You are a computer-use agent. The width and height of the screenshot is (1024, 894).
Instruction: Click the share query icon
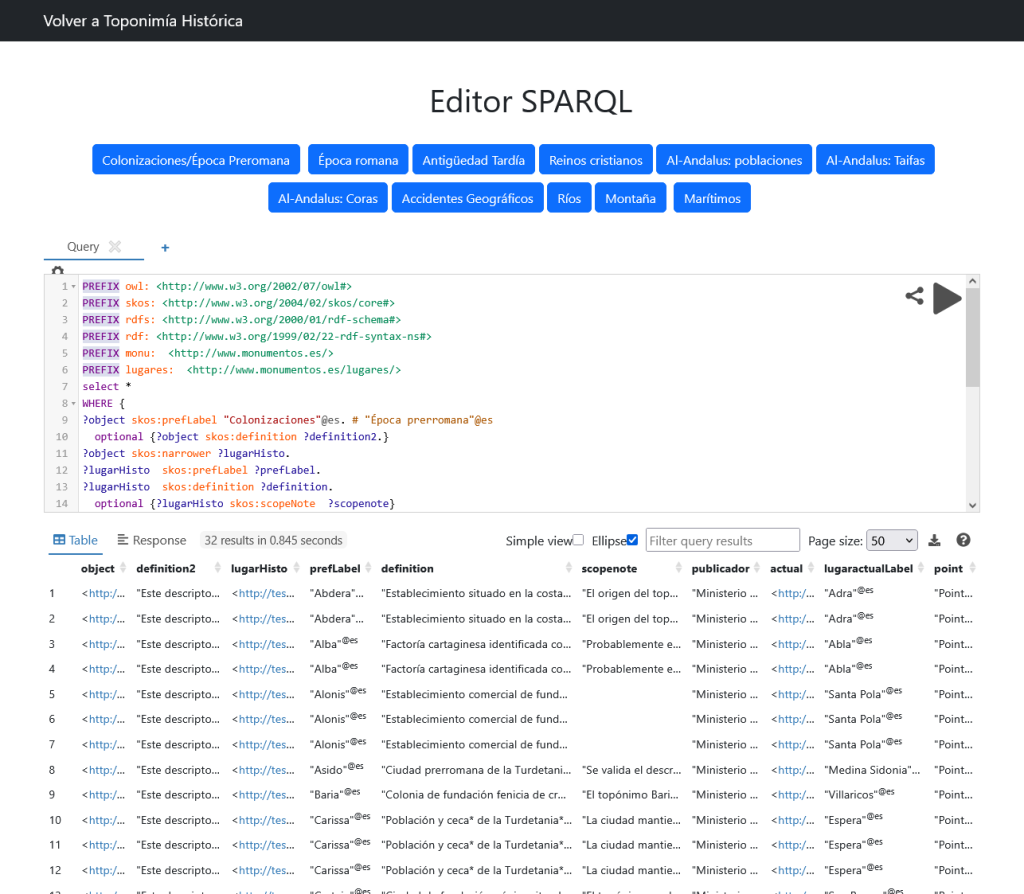[914, 296]
